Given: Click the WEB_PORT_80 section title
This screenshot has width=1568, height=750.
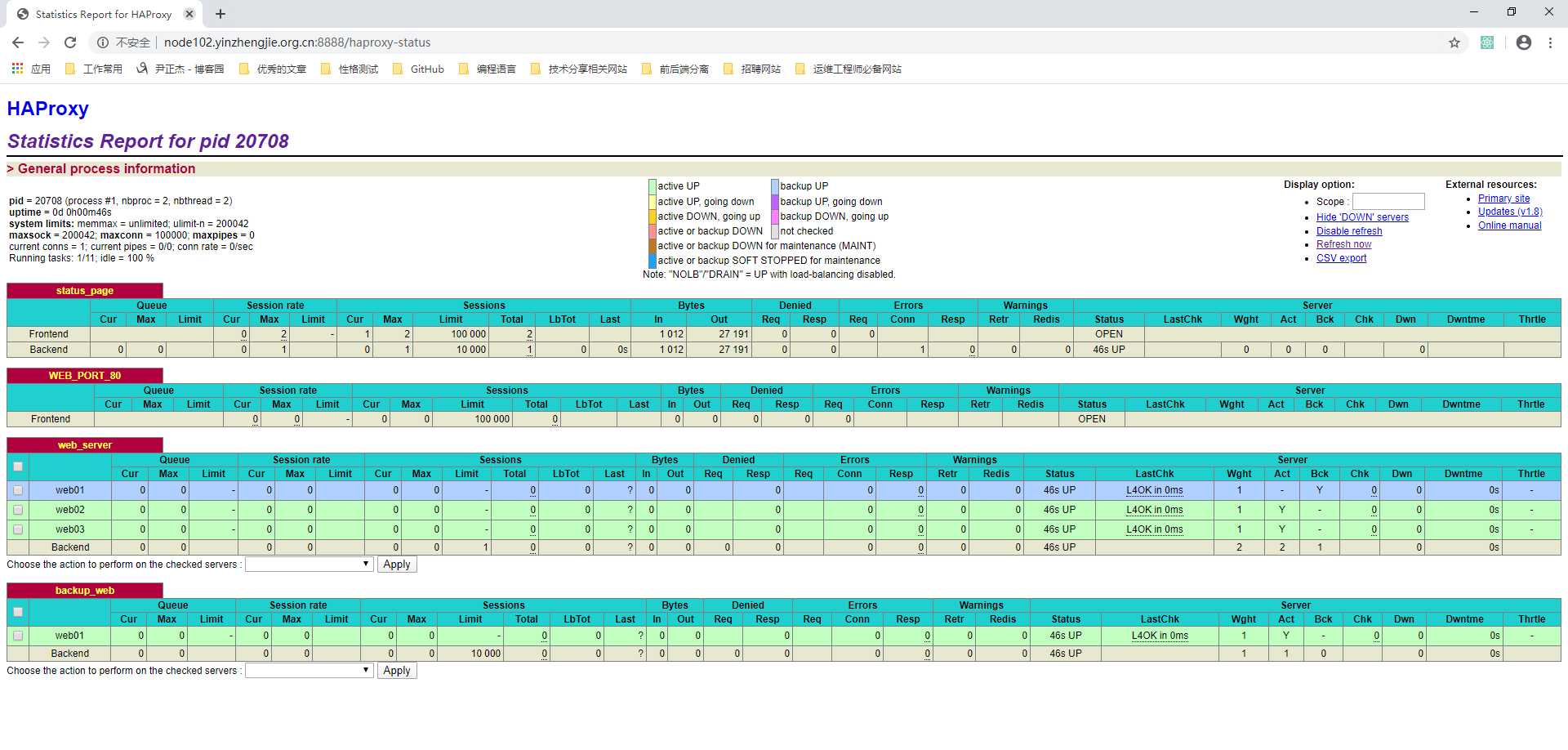Looking at the screenshot, I should coord(85,376).
